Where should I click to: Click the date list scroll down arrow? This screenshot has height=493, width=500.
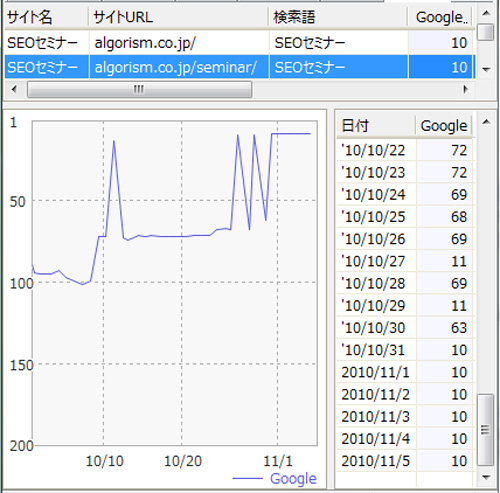(x=486, y=477)
